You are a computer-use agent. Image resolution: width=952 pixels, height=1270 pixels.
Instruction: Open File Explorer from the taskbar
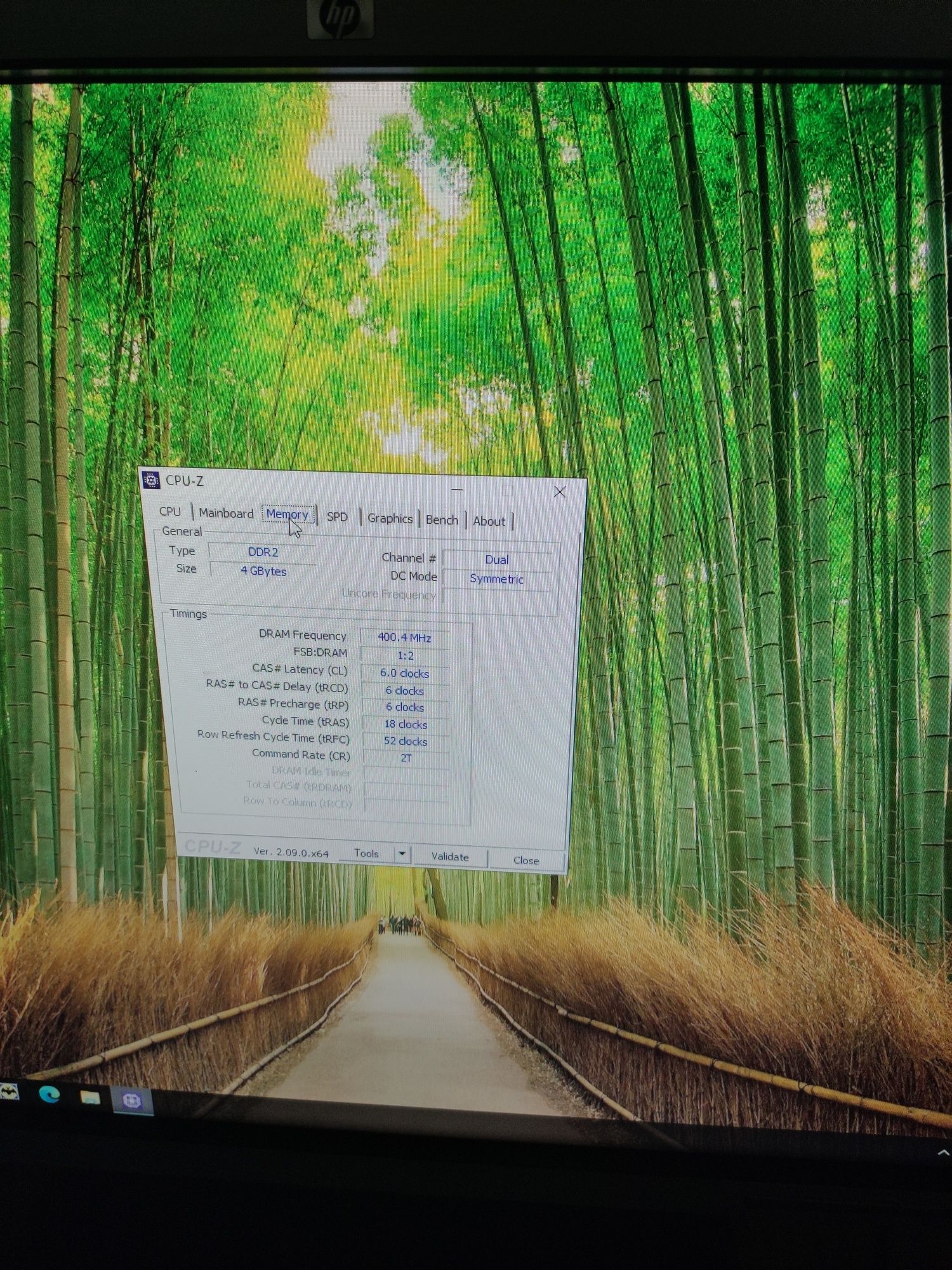tap(89, 1097)
